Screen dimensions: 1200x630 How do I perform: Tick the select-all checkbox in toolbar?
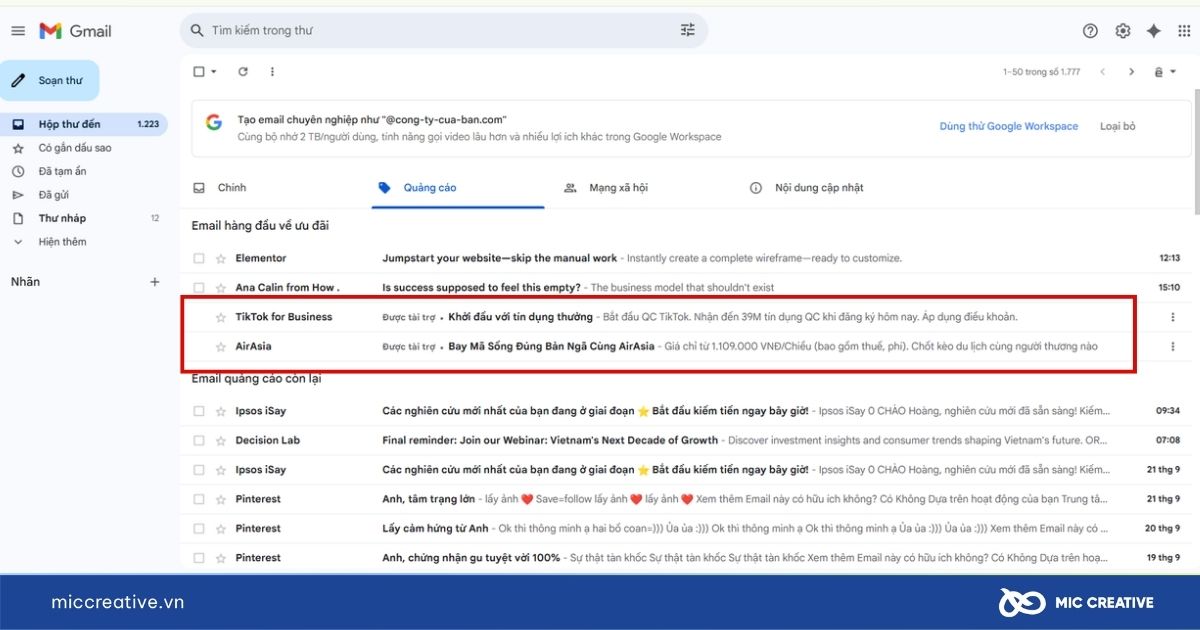(198, 72)
